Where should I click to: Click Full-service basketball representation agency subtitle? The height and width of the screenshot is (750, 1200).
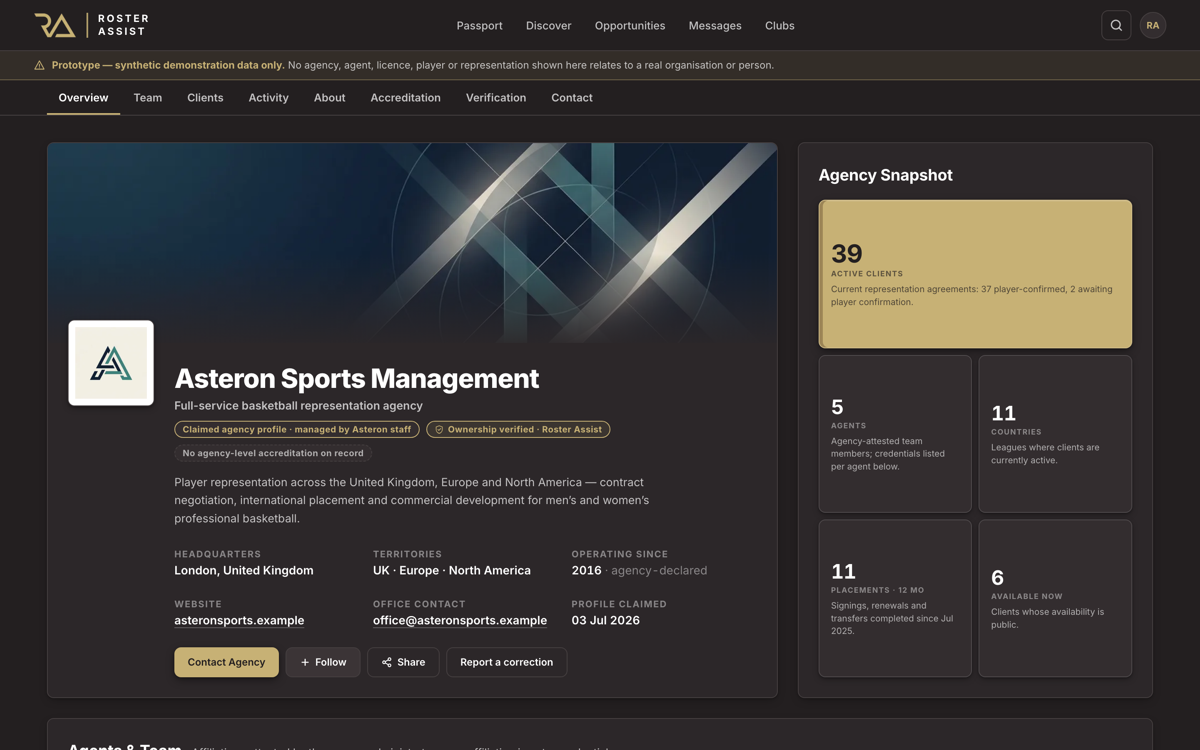(298, 405)
